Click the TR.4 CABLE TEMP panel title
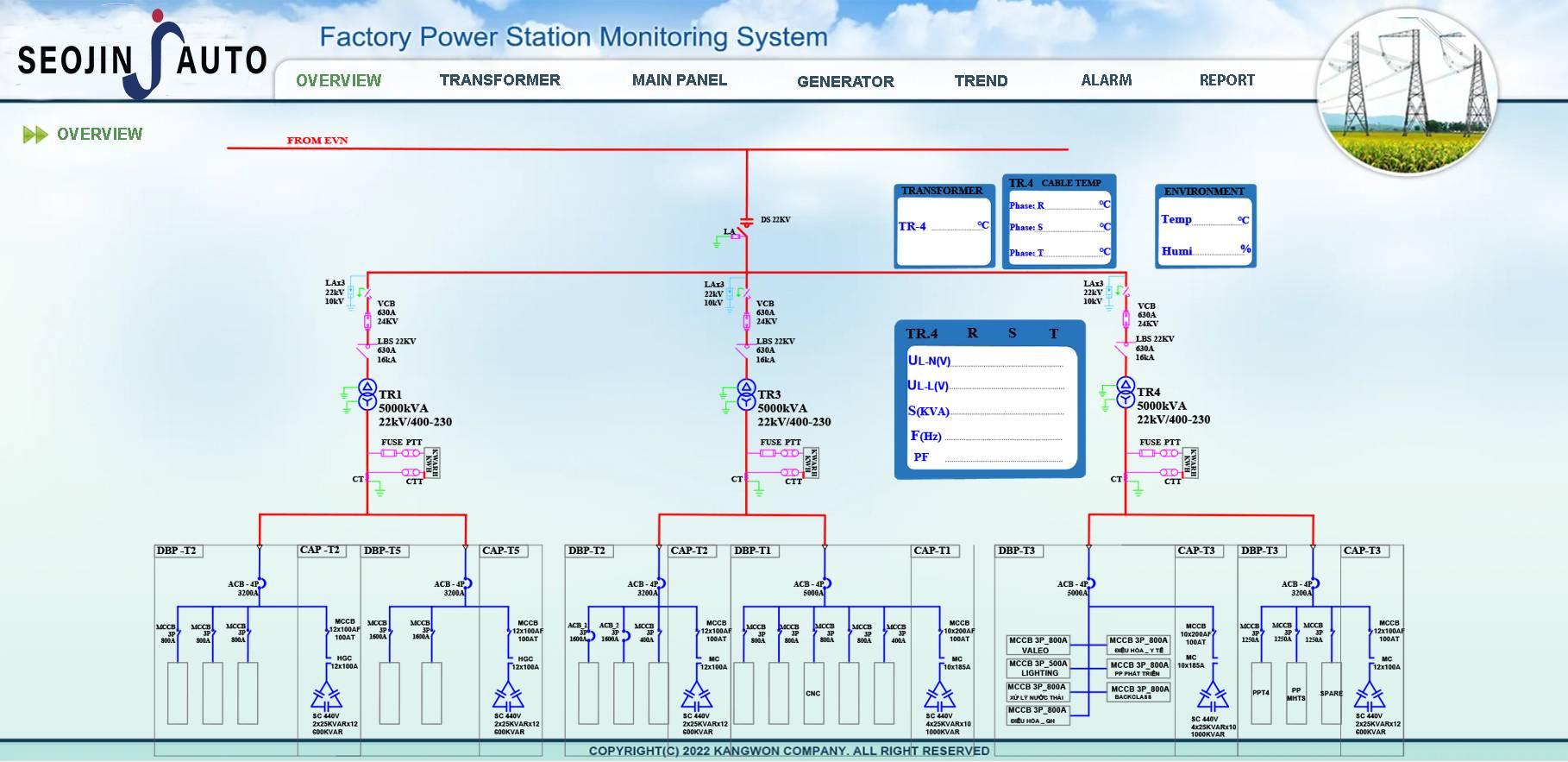The image size is (1568, 762). [1054, 183]
